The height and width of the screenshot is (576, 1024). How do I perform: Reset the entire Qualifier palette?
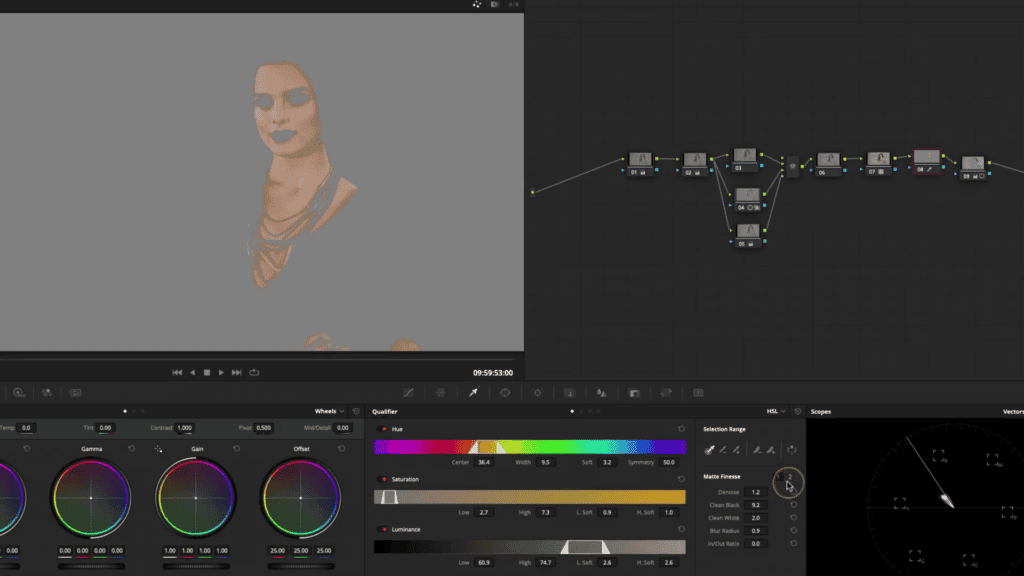click(x=797, y=411)
